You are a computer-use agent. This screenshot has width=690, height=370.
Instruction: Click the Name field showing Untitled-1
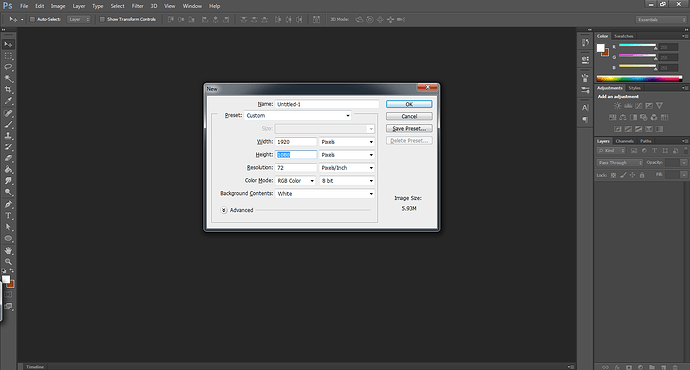[x=327, y=104]
